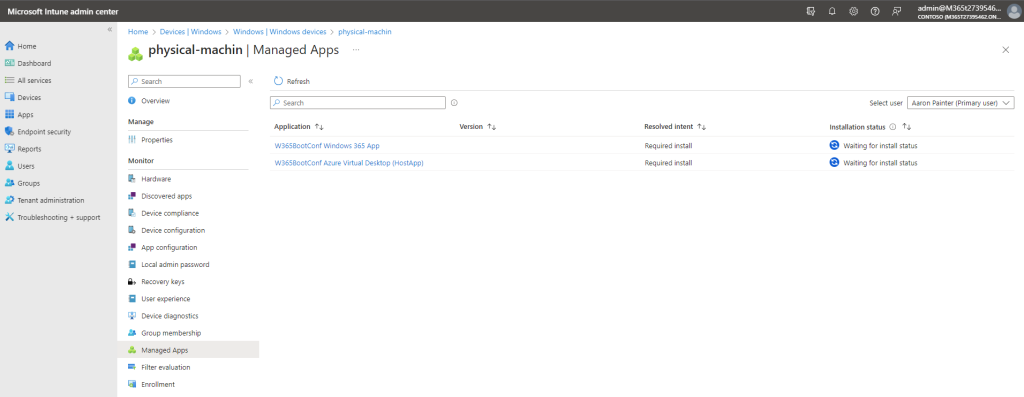Click the physical-machin breadcrumb
This screenshot has width=1024, height=397.
(x=365, y=31)
